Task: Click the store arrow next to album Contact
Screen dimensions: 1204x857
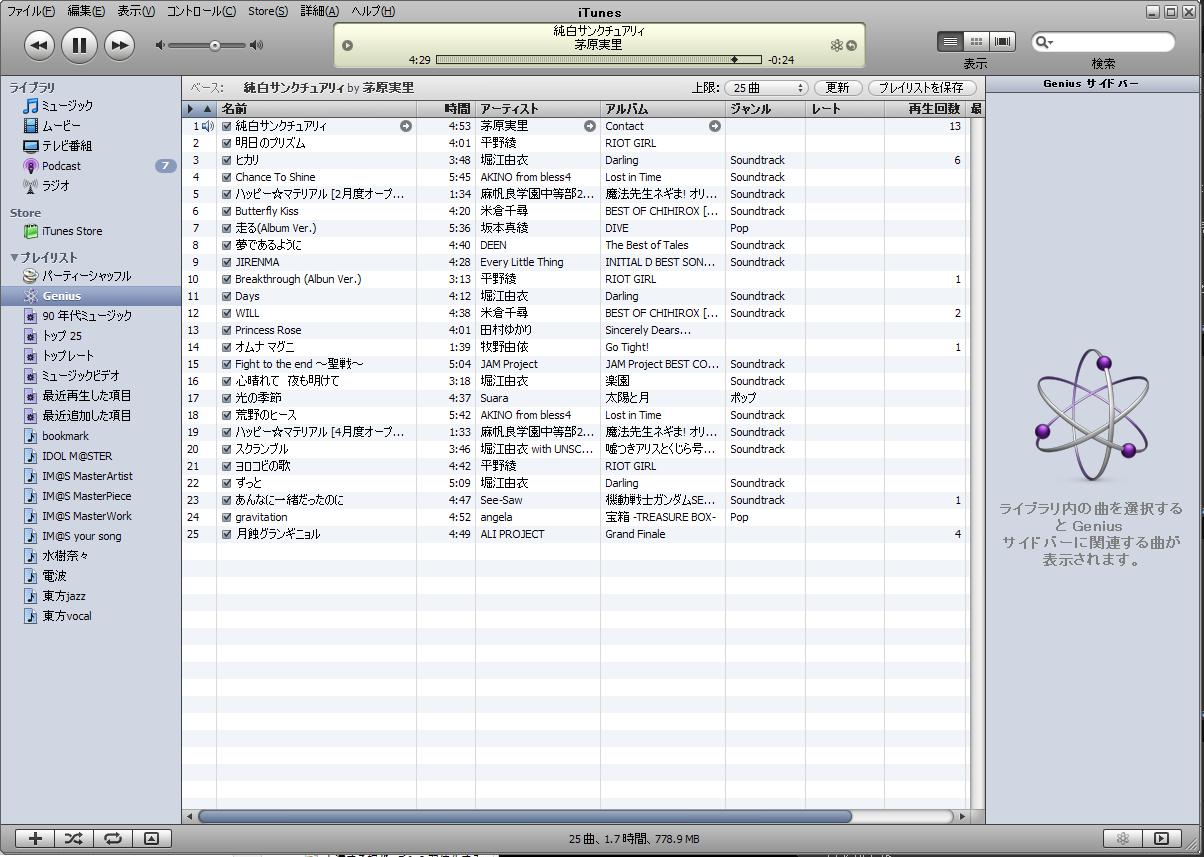Action: tap(715, 126)
